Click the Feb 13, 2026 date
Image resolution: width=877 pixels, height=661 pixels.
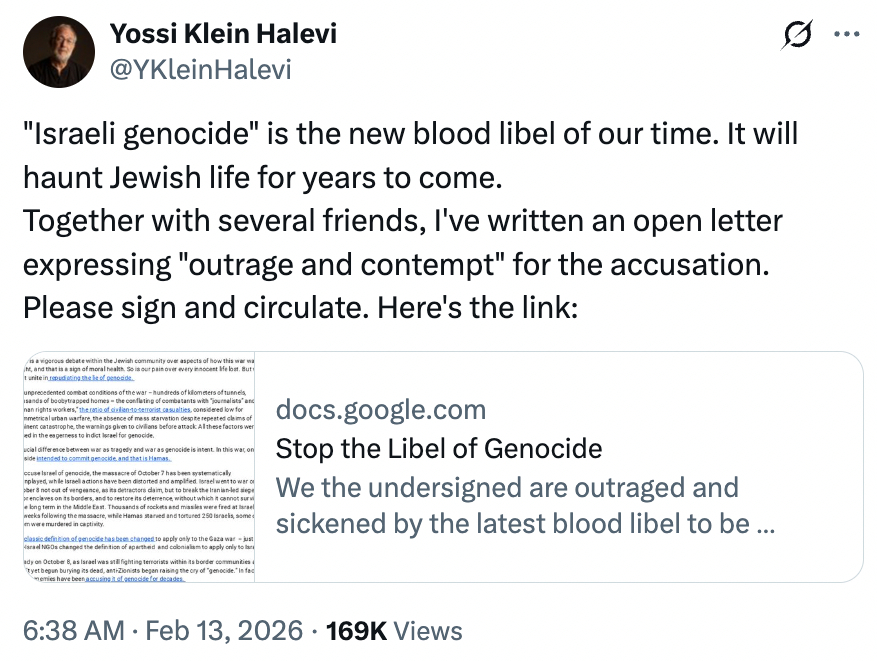pyautogui.click(x=225, y=631)
